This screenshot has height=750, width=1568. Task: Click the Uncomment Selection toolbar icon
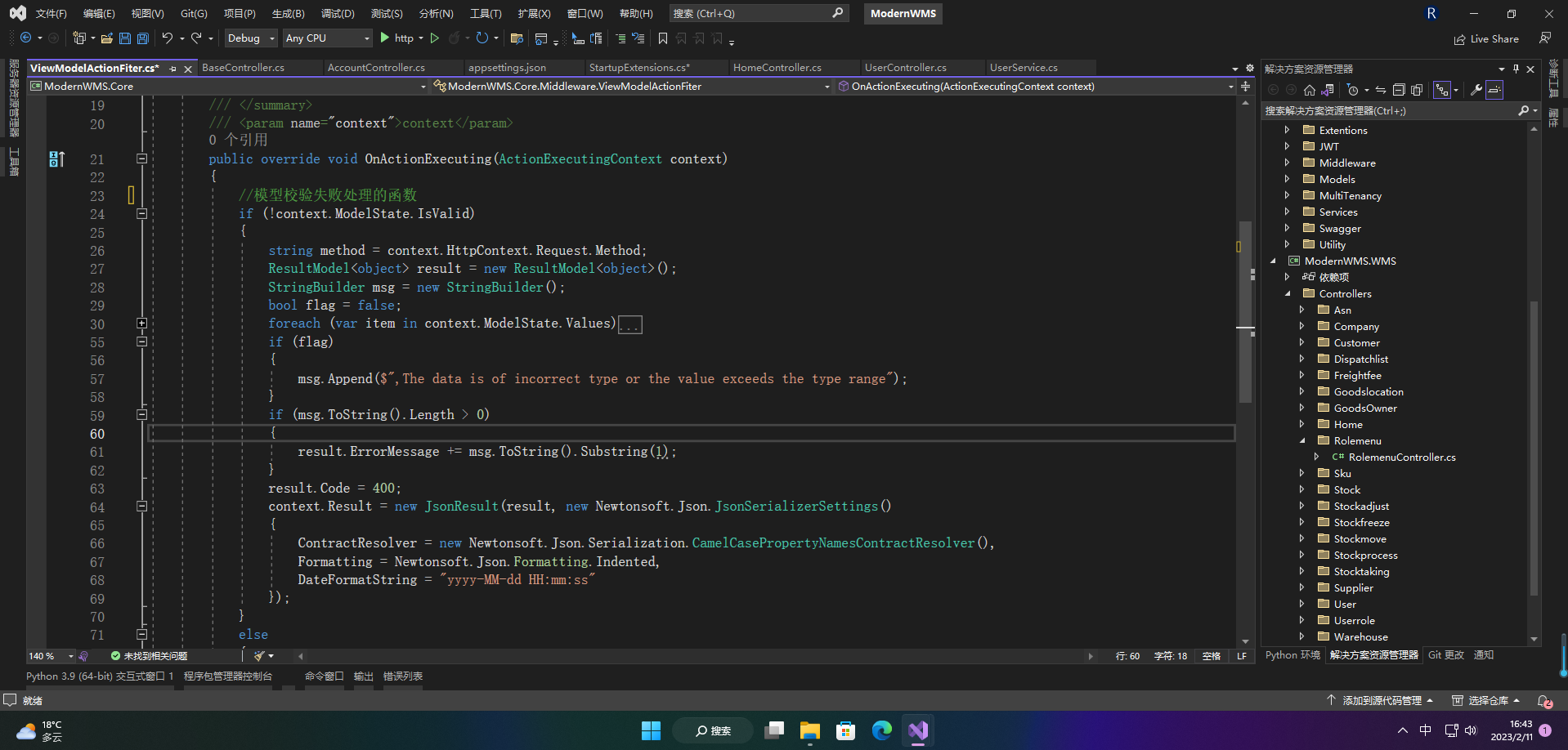click(638, 38)
